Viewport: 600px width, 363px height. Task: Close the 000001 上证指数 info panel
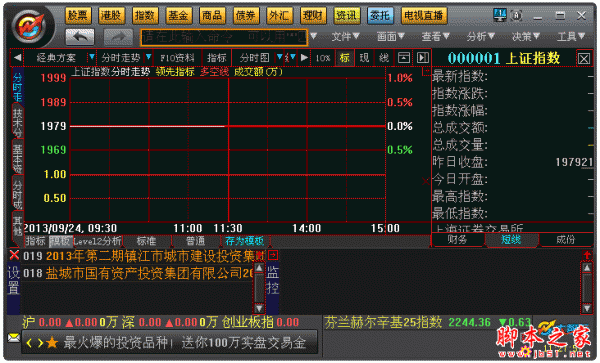[584, 59]
